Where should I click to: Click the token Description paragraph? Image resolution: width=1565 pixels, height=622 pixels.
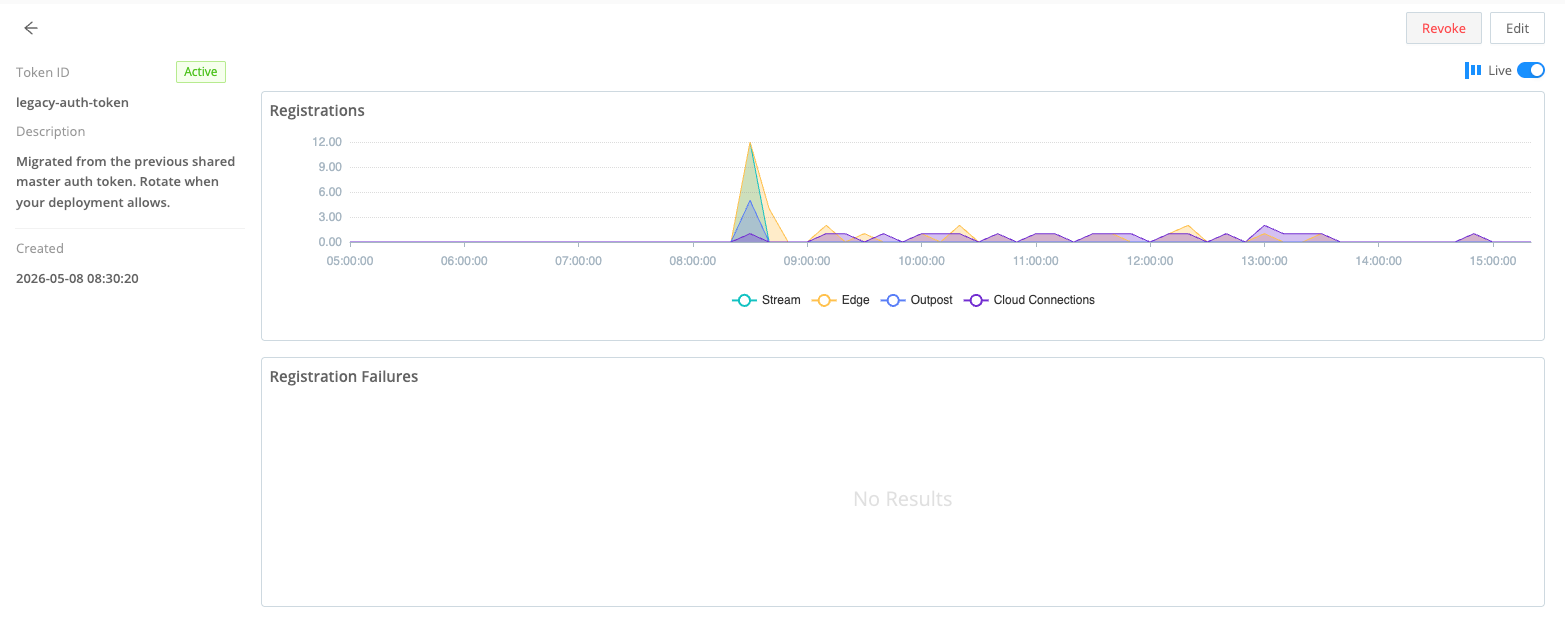[x=126, y=182]
